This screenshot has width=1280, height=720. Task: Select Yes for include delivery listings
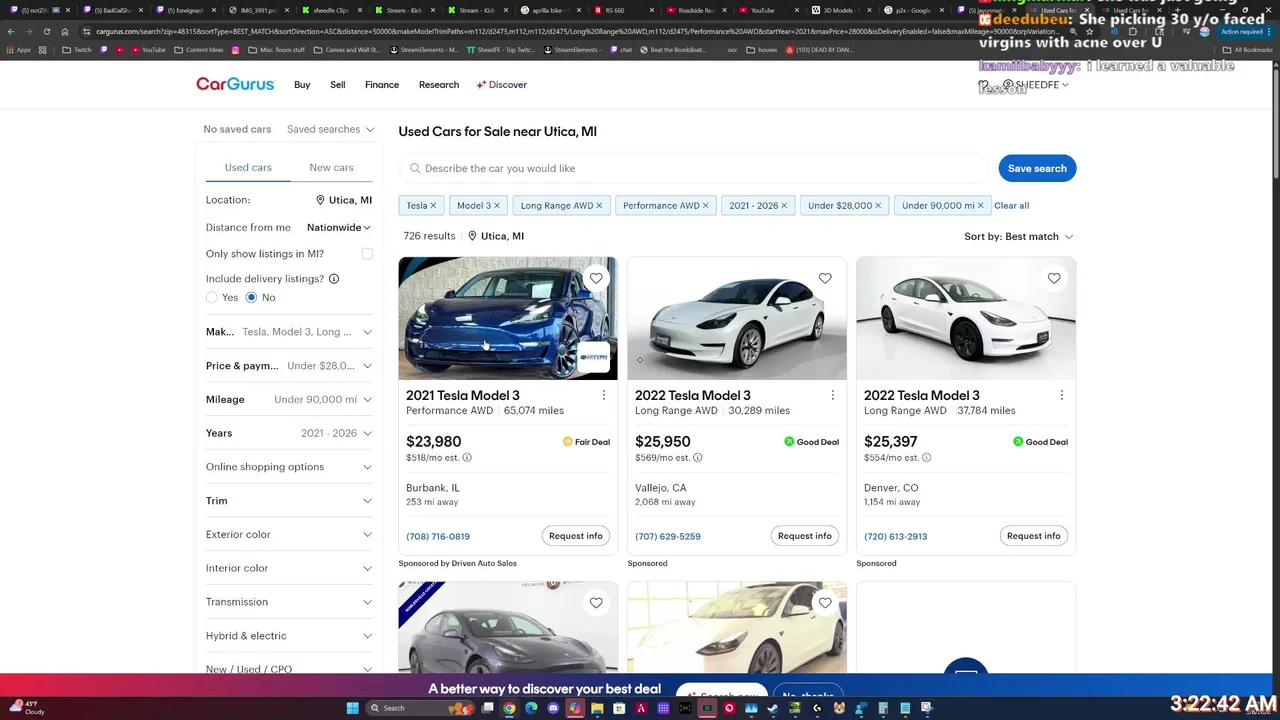point(211,298)
